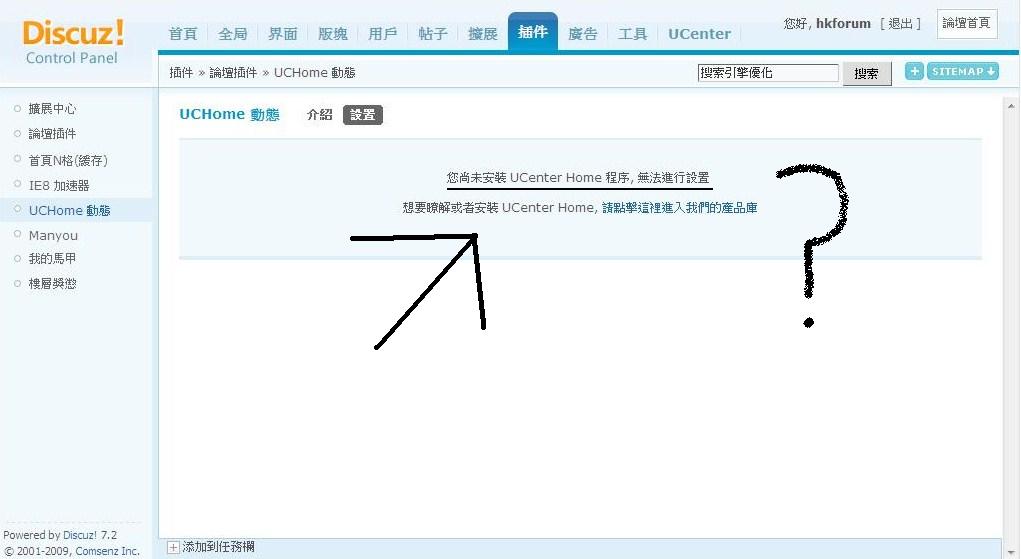Click the scrollbar up arrow
This screenshot has height=559, width=1021.
pyautogui.click(x=1011, y=106)
